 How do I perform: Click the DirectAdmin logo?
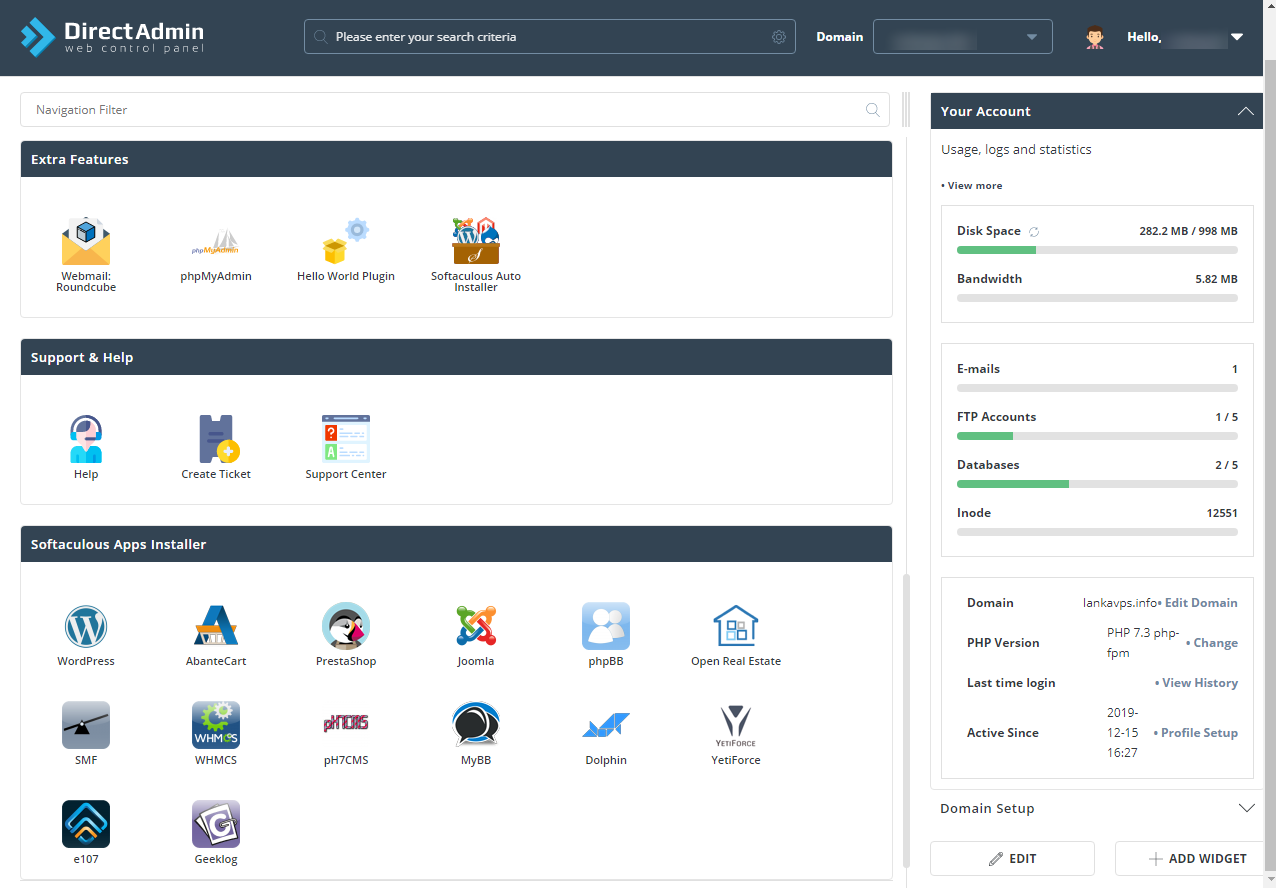click(x=112, y=37)
